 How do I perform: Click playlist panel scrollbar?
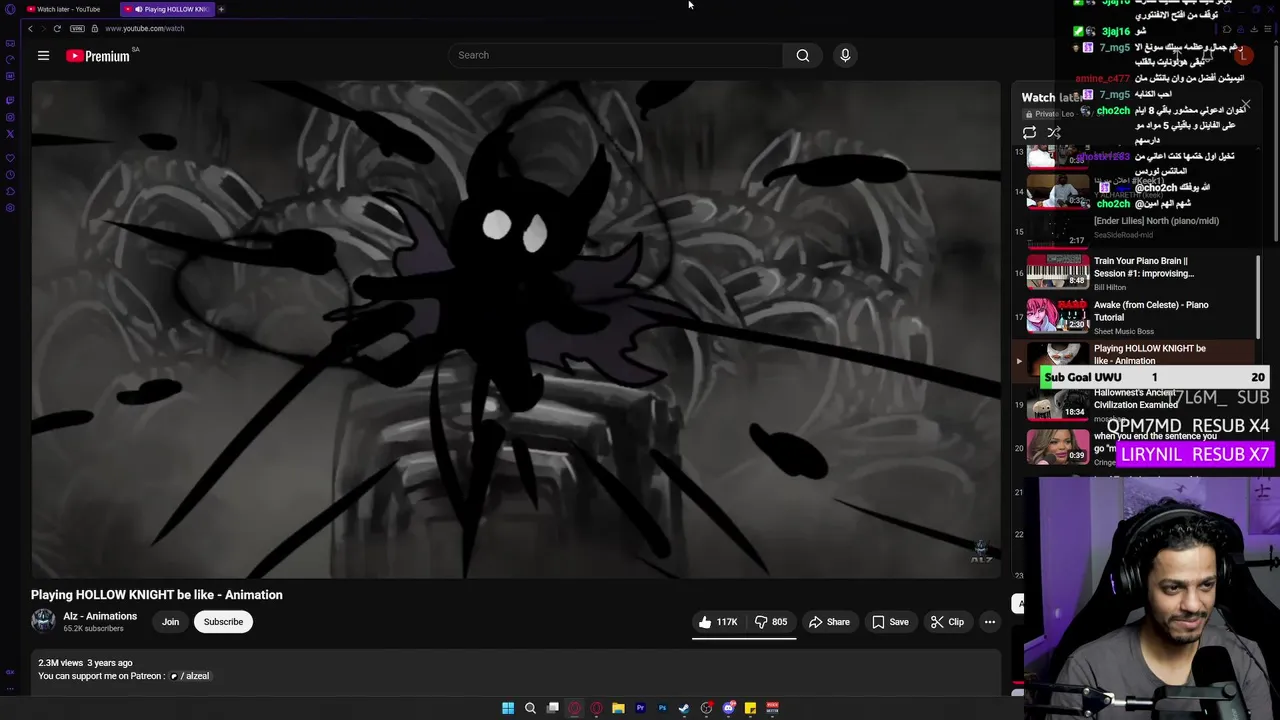[1258, 297]
